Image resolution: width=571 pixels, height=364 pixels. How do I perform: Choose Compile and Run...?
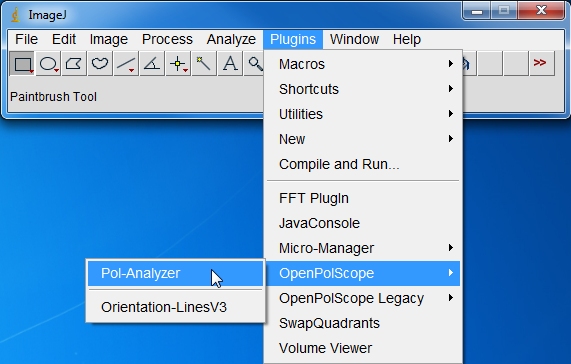[x=363, y=164]
